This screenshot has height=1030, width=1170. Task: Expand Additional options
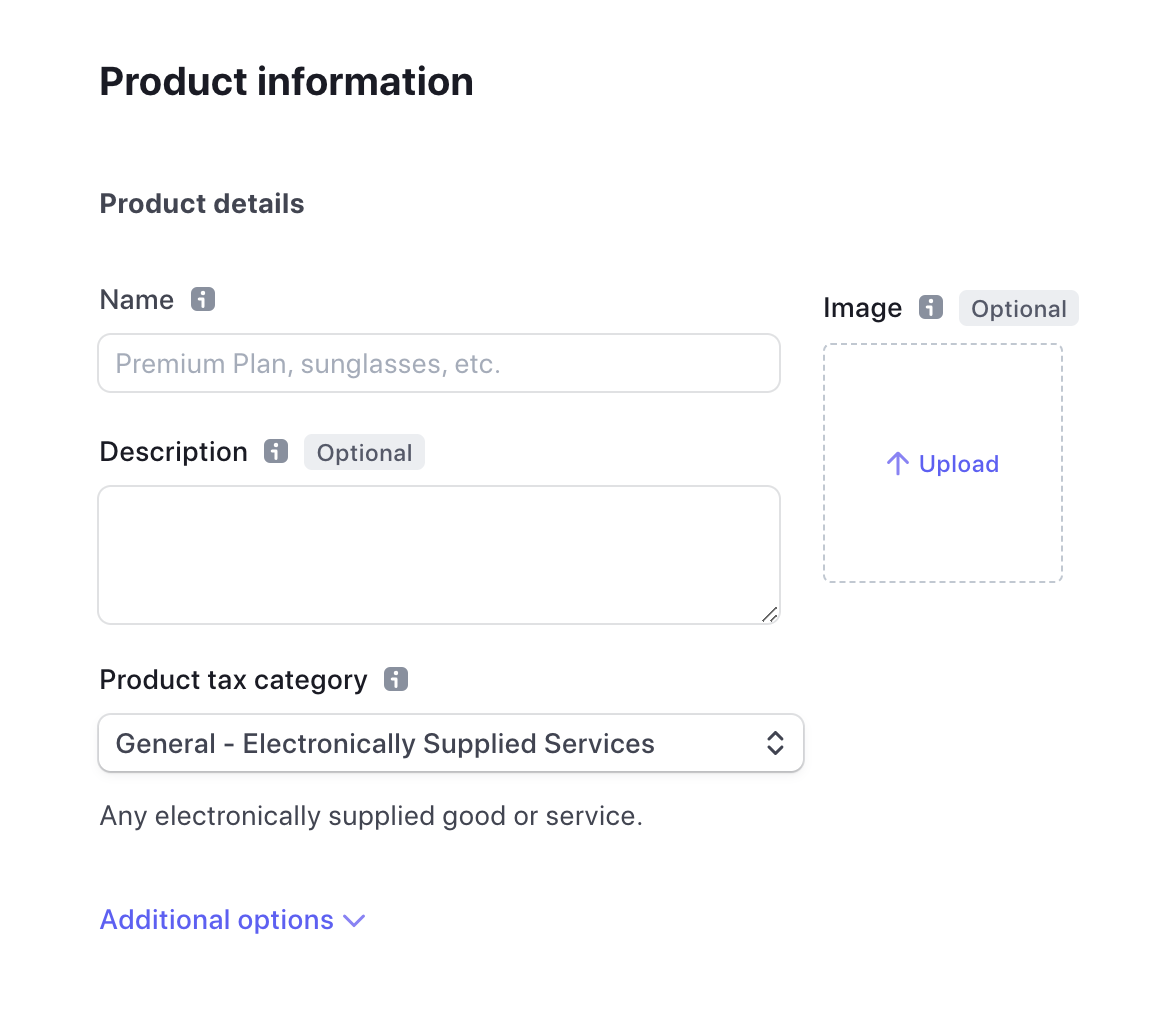tap(233, 920)
